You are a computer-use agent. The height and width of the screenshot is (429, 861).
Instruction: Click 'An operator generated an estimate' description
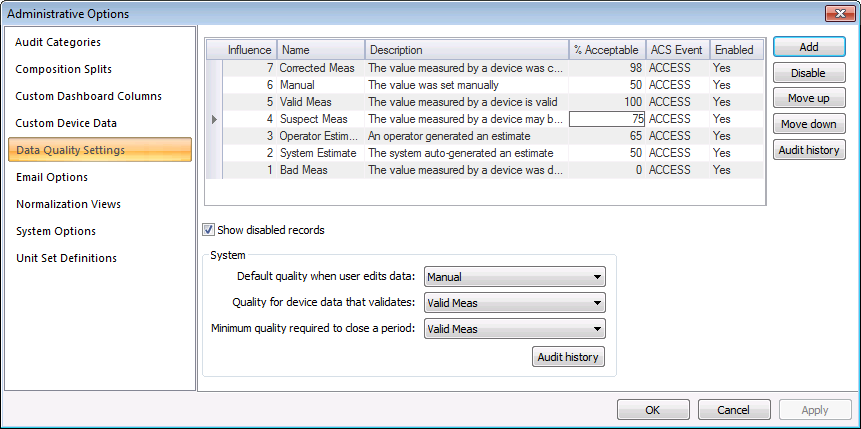449,136
